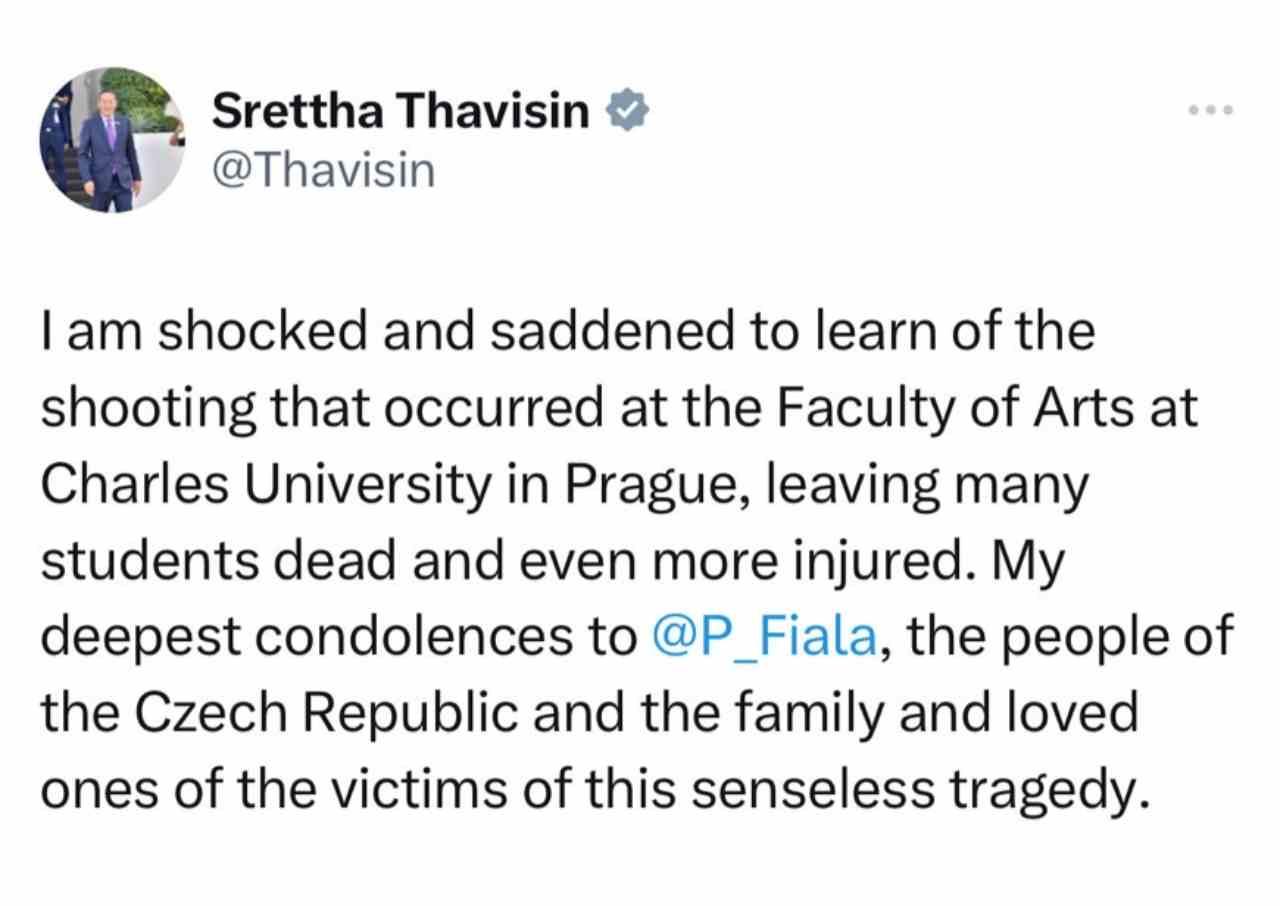
Task: Open the @P_Fiala mention link
Action: [x=764, y=637]
